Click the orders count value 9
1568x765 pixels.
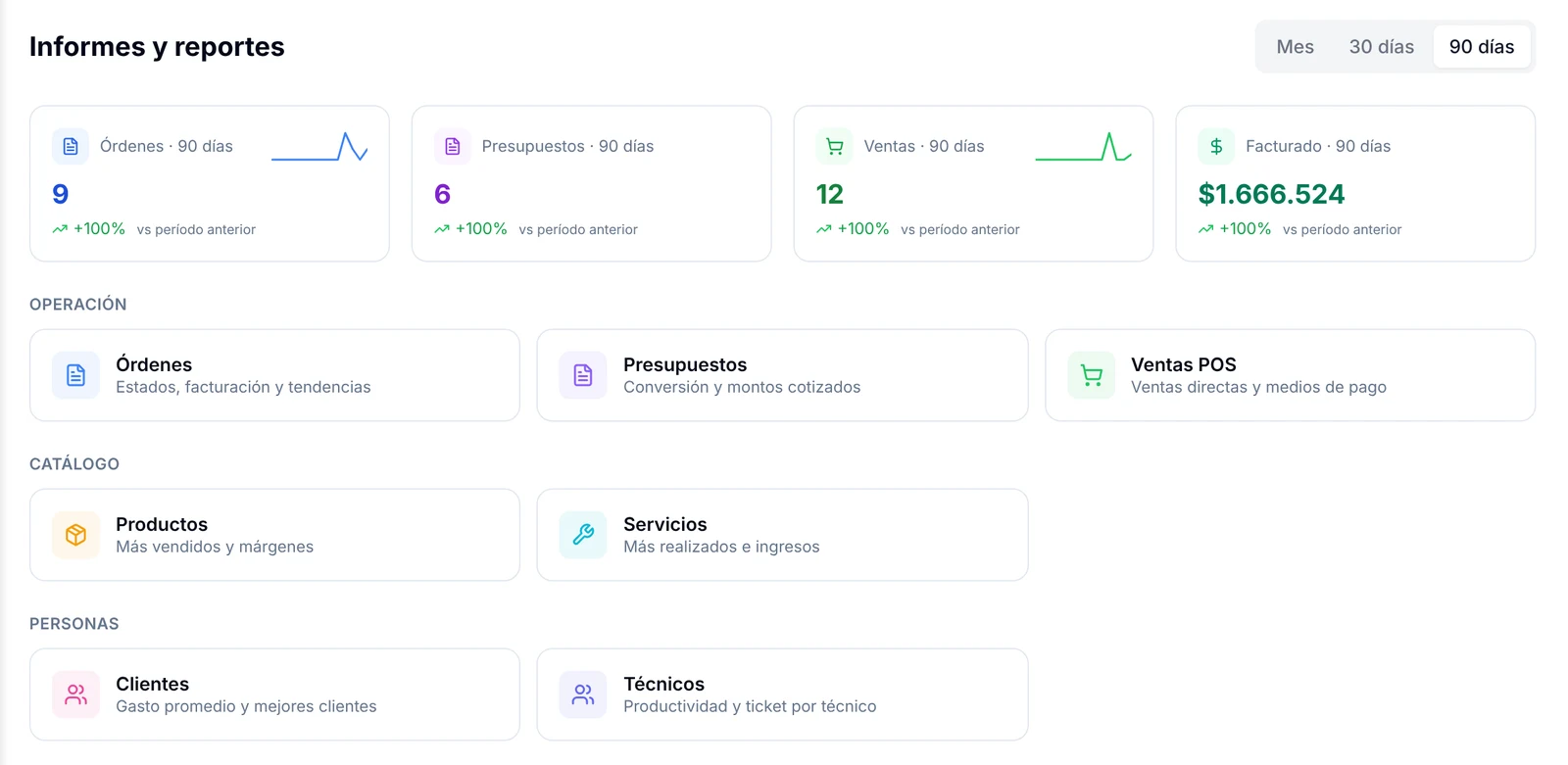[x=61, y=194]
